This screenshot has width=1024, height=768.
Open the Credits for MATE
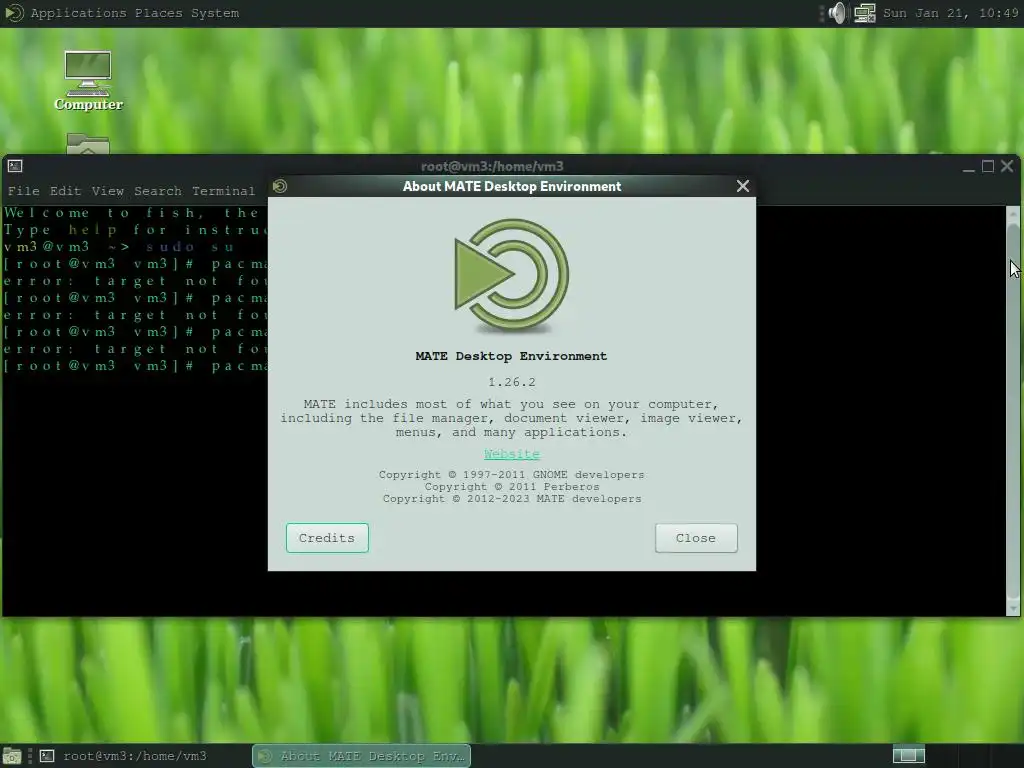coord(327,537)
